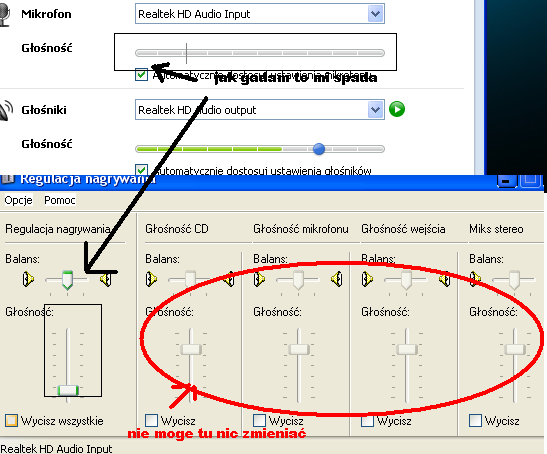547x454 pixels.
Task: Click left balance speaker icon under Głośność wejścia
Action: coord(367,279)
